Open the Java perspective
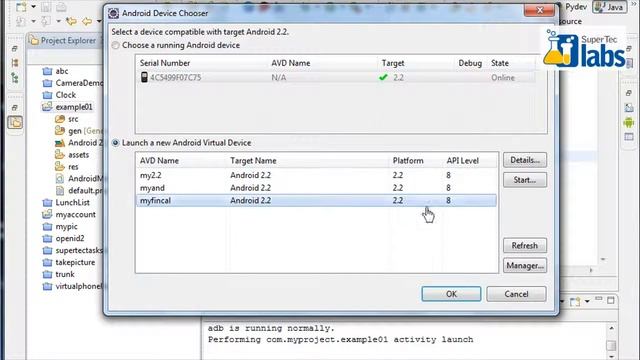This screenshot has width=640, height=360. pyautogui.click(x=610, y=7)
